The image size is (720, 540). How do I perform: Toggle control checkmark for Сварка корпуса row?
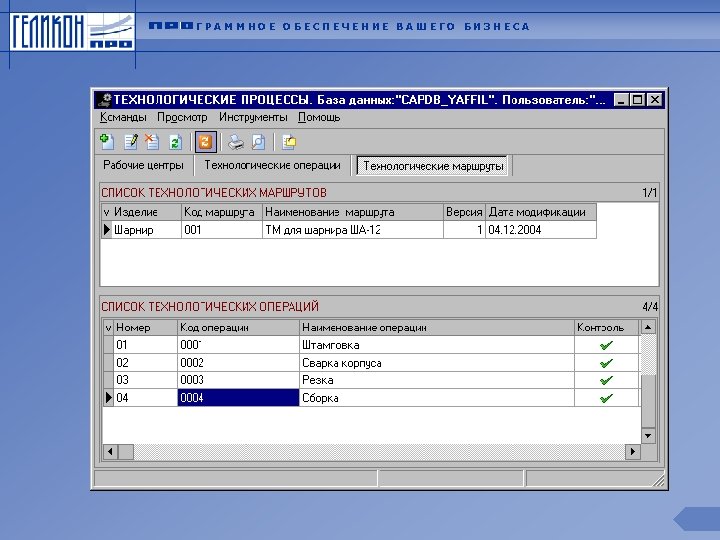607,363
